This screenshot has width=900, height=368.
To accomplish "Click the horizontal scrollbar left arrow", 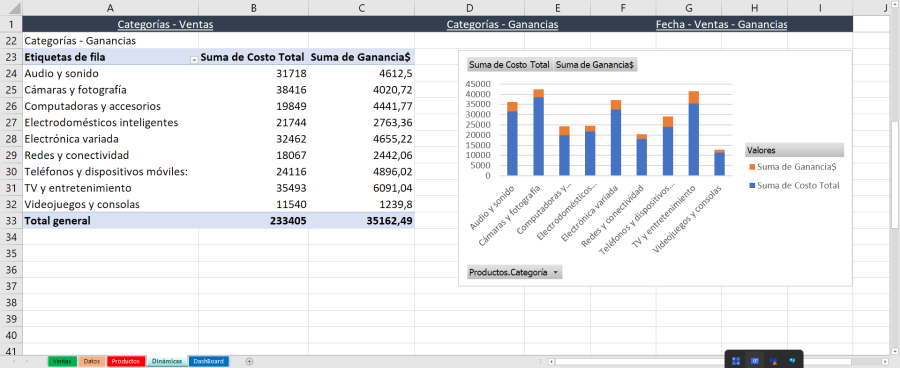I will (552, 361).
